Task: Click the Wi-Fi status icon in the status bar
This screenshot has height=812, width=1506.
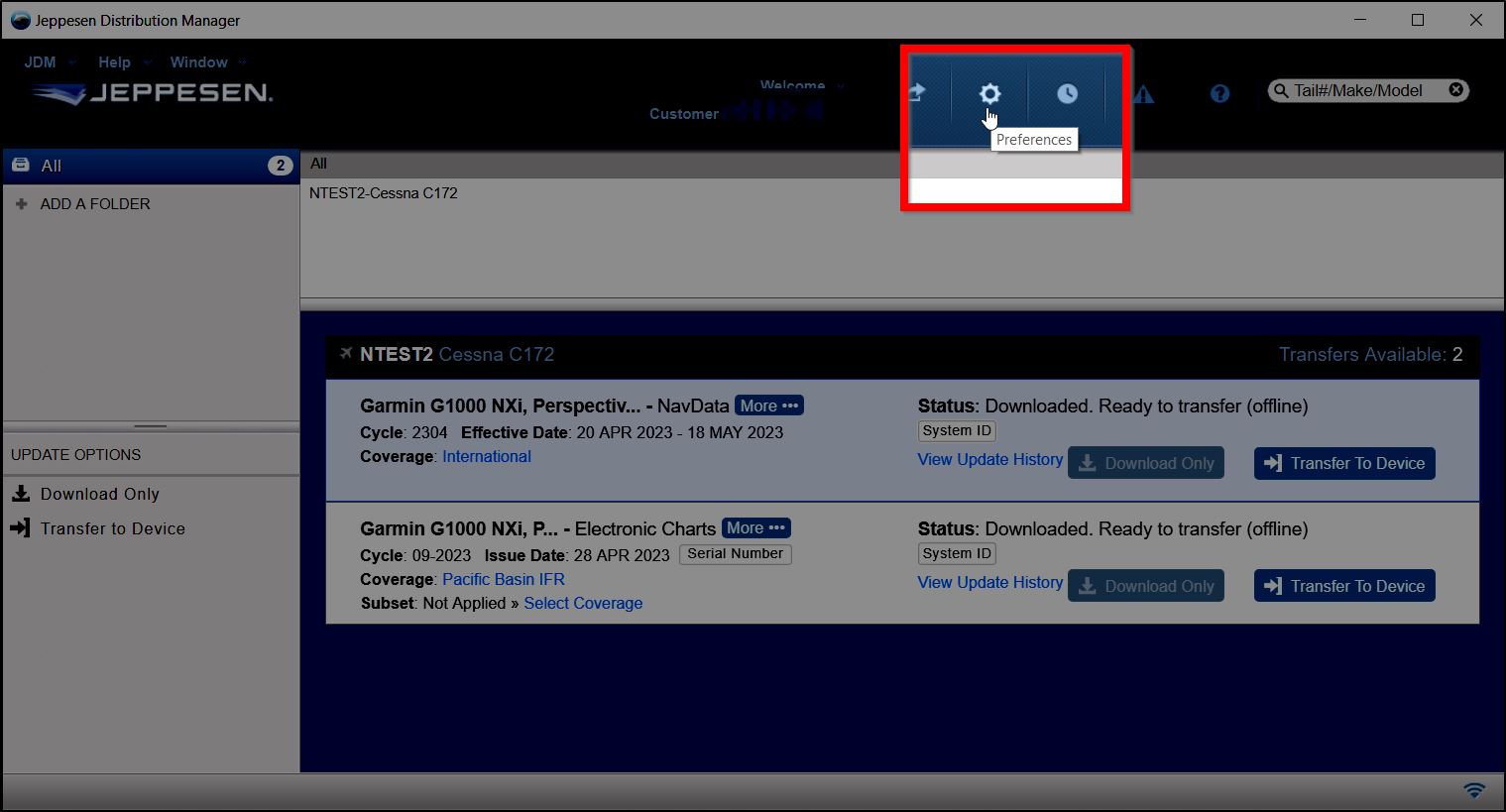Action: (x=1472, y=790)
